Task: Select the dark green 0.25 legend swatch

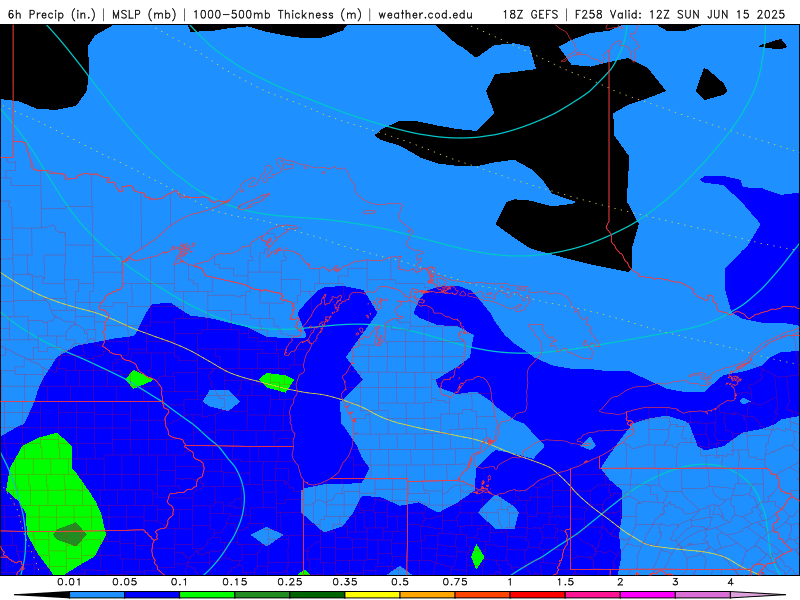Action: [317, 595]
